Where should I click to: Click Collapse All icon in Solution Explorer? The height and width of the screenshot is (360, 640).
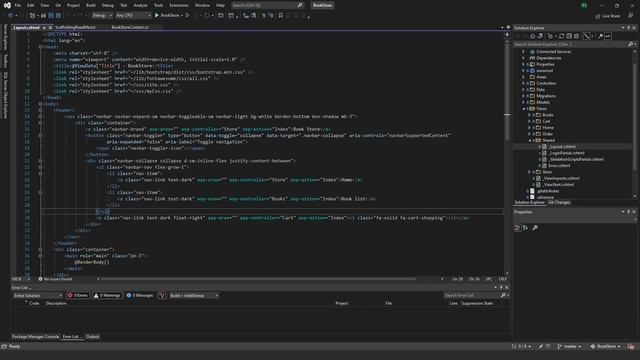click(569, 36)
